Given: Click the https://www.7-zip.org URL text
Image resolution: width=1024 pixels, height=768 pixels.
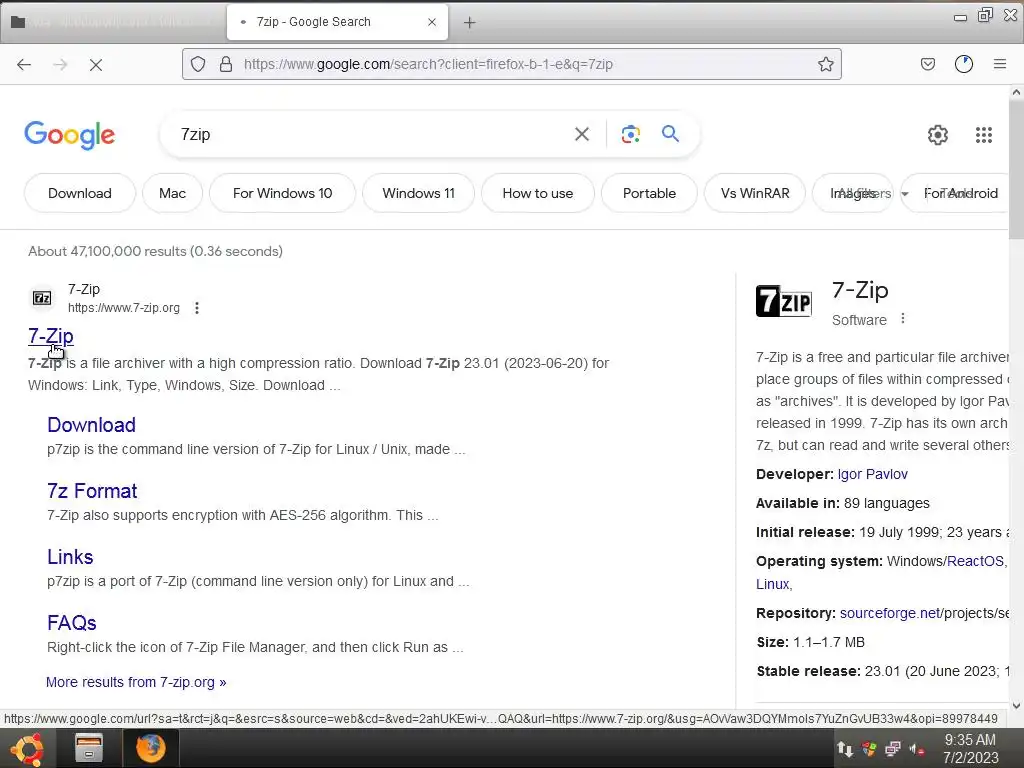Looking at the screenshot, I should click(123, 308).
